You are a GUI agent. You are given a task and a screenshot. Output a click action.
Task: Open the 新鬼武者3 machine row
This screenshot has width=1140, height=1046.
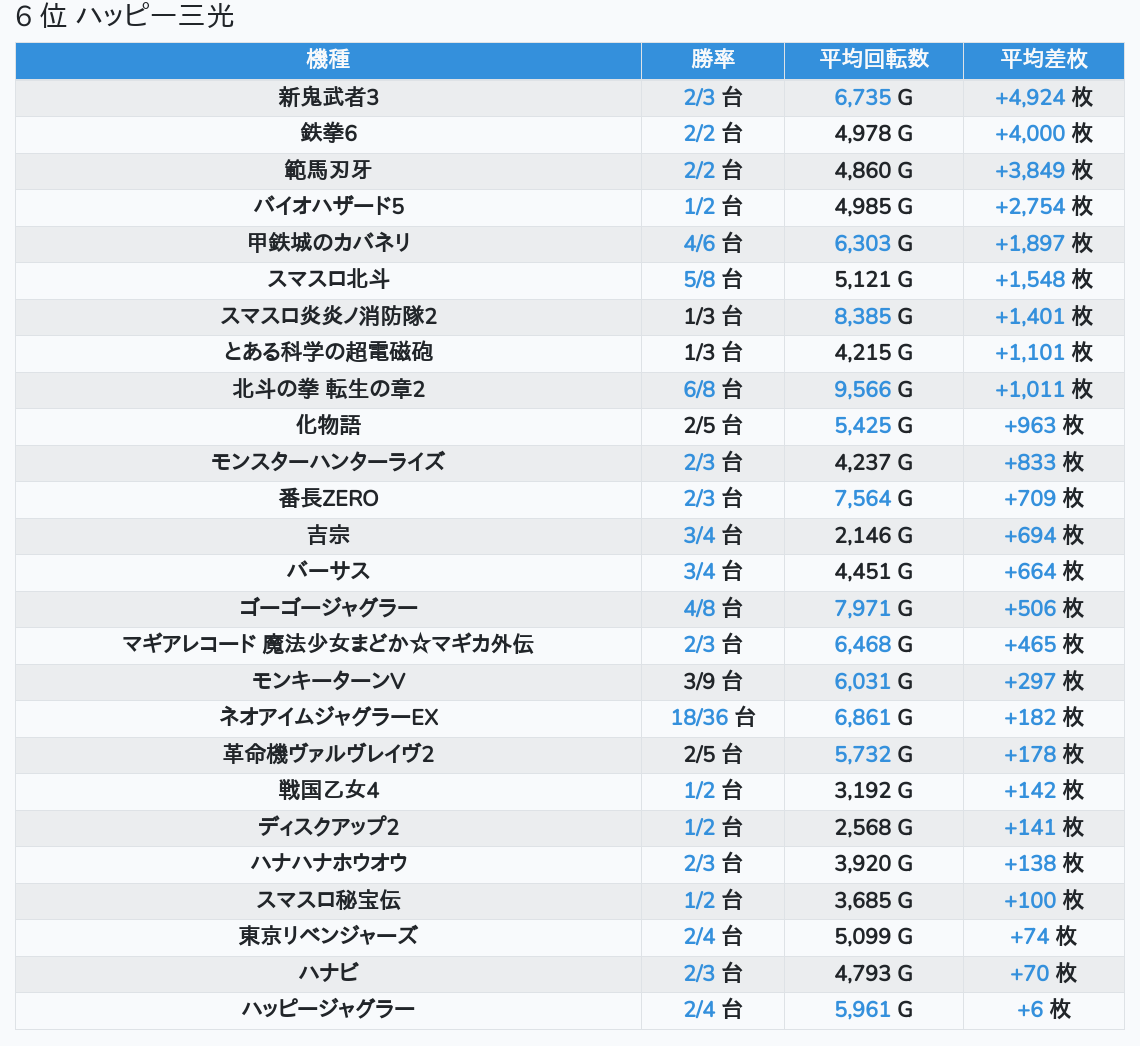tap(328, 97)
